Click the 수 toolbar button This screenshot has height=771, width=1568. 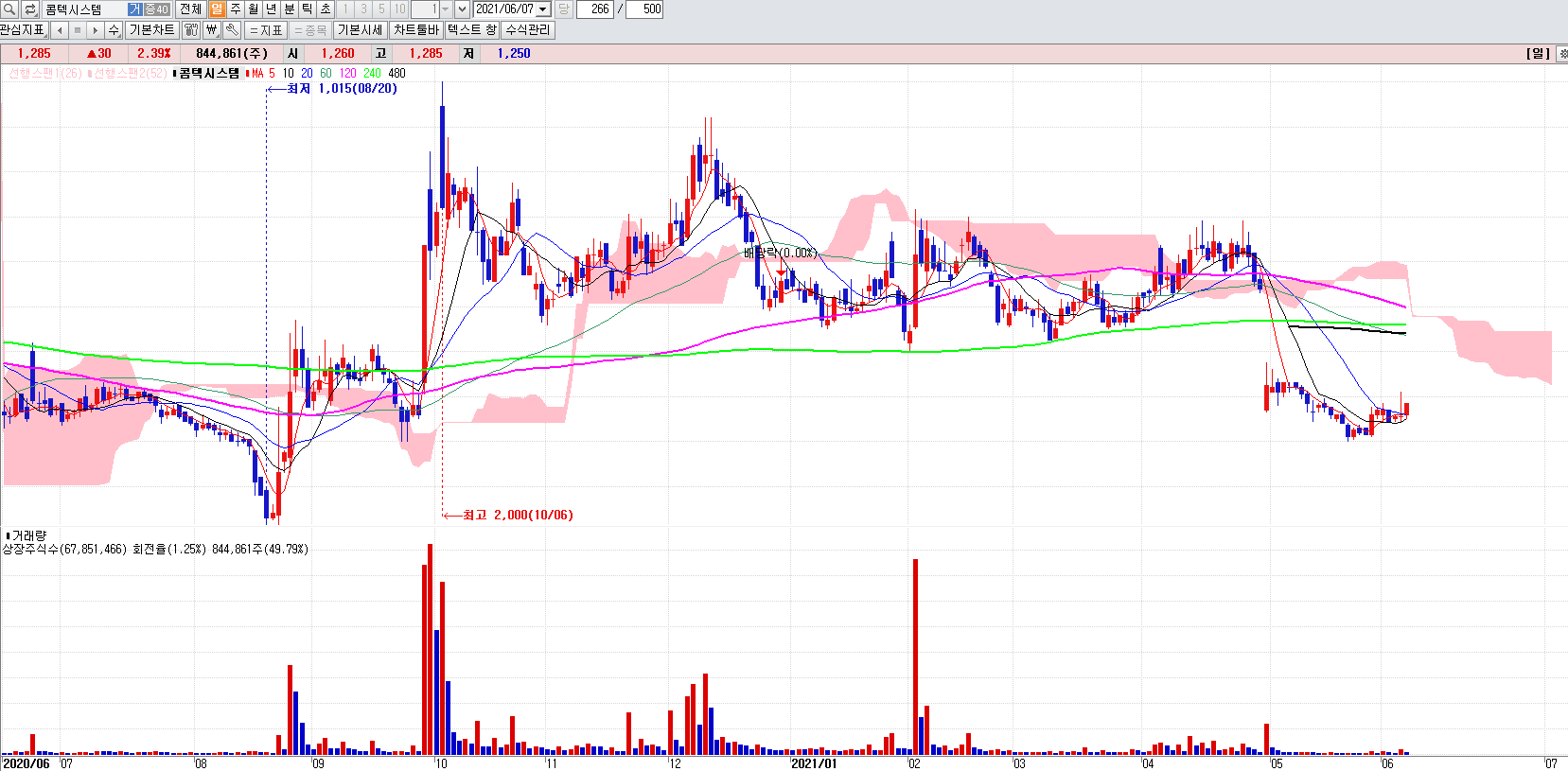pyautogui.click(x=114, y=30)
